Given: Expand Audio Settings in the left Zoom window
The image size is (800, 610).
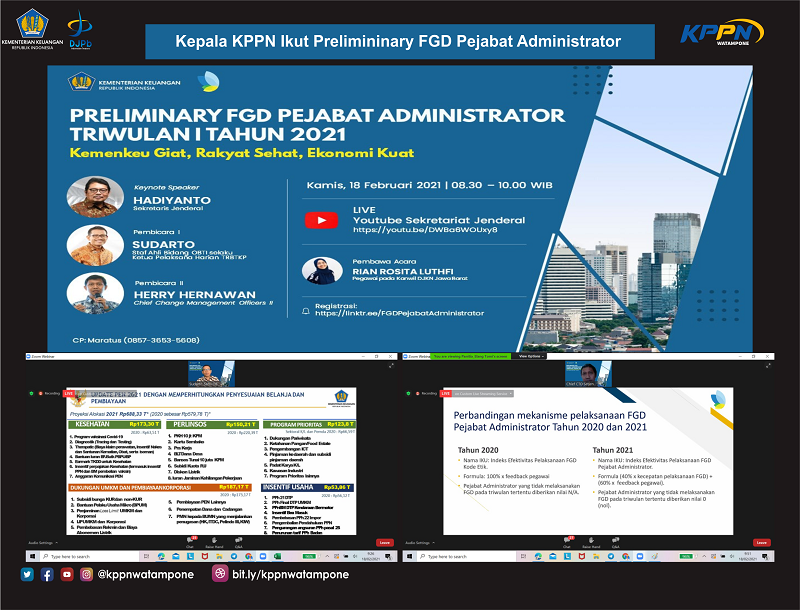Looking at the screenshot, I should (43, 543).
